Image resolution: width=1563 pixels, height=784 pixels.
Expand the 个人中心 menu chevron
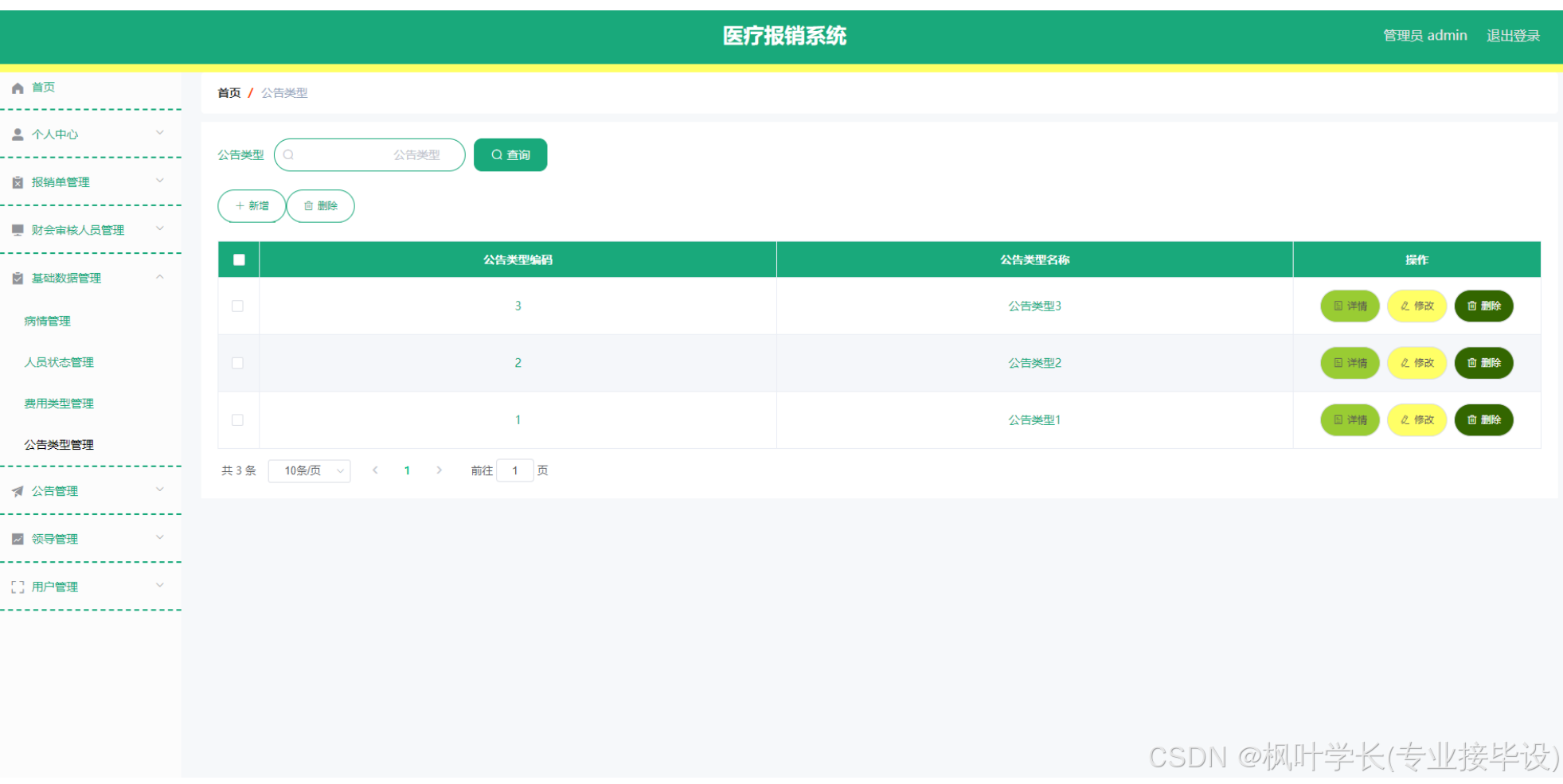(x=160, y=133)
